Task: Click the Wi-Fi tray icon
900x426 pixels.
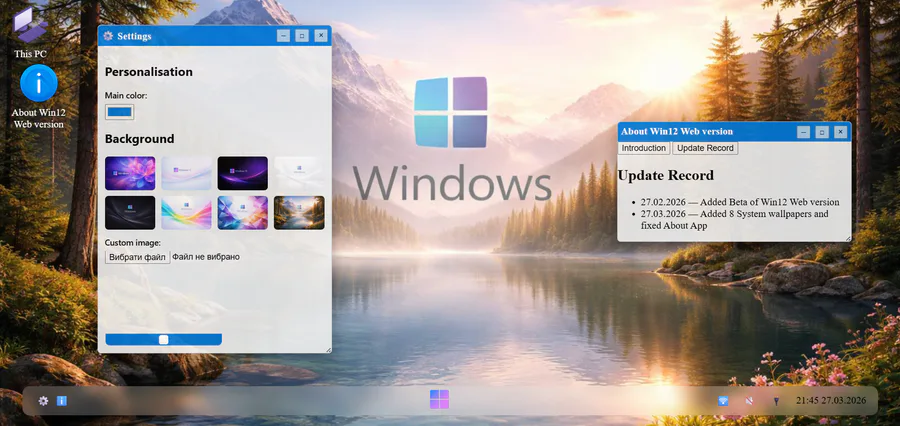Action: [723, 401]
